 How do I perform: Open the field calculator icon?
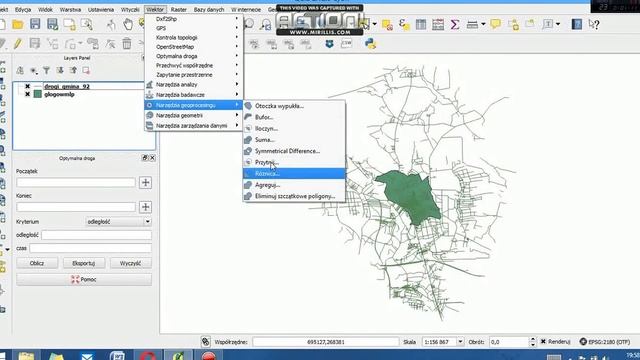pyautogui.click(x=438, y=24)
